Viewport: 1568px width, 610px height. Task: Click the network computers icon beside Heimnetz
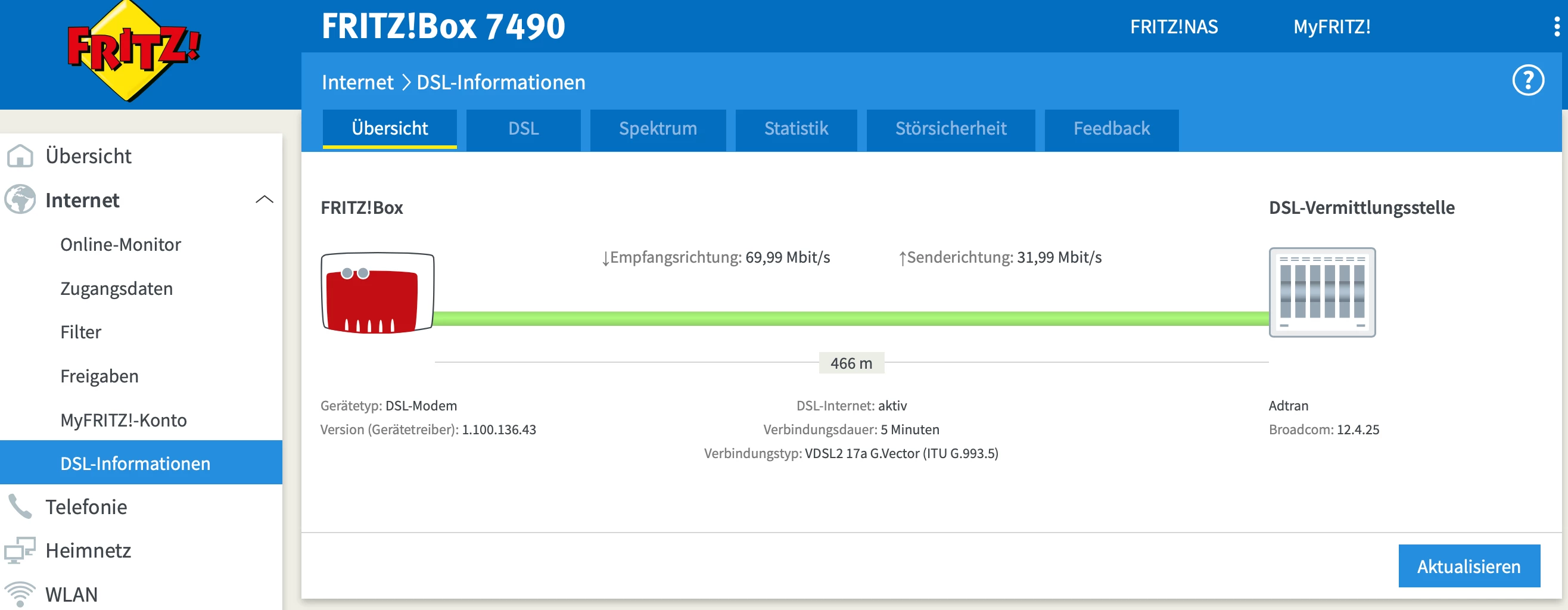click(x=20, y=550)
